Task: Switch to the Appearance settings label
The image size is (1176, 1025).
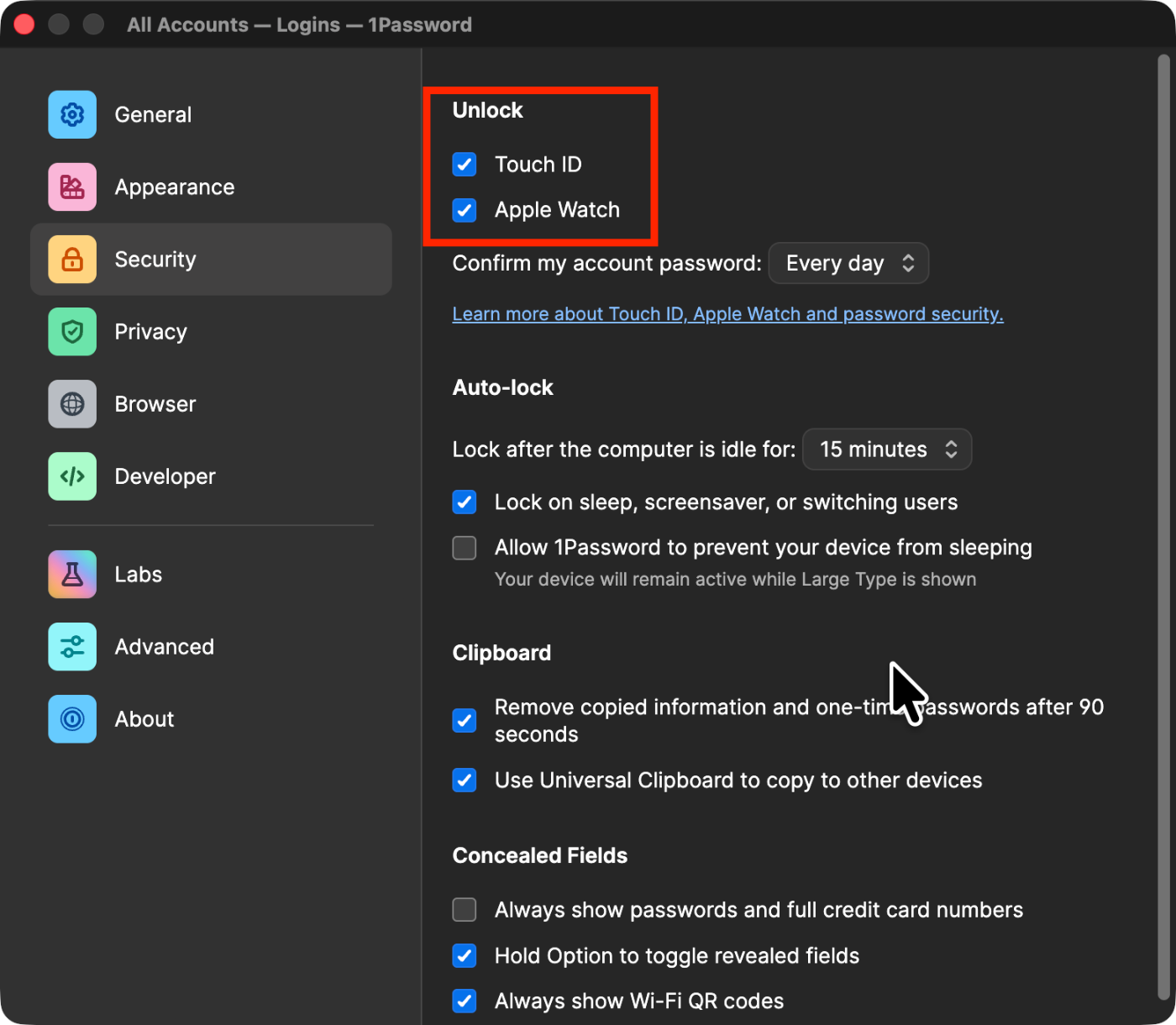Action: pyautogui.click(x=175, y=187)
